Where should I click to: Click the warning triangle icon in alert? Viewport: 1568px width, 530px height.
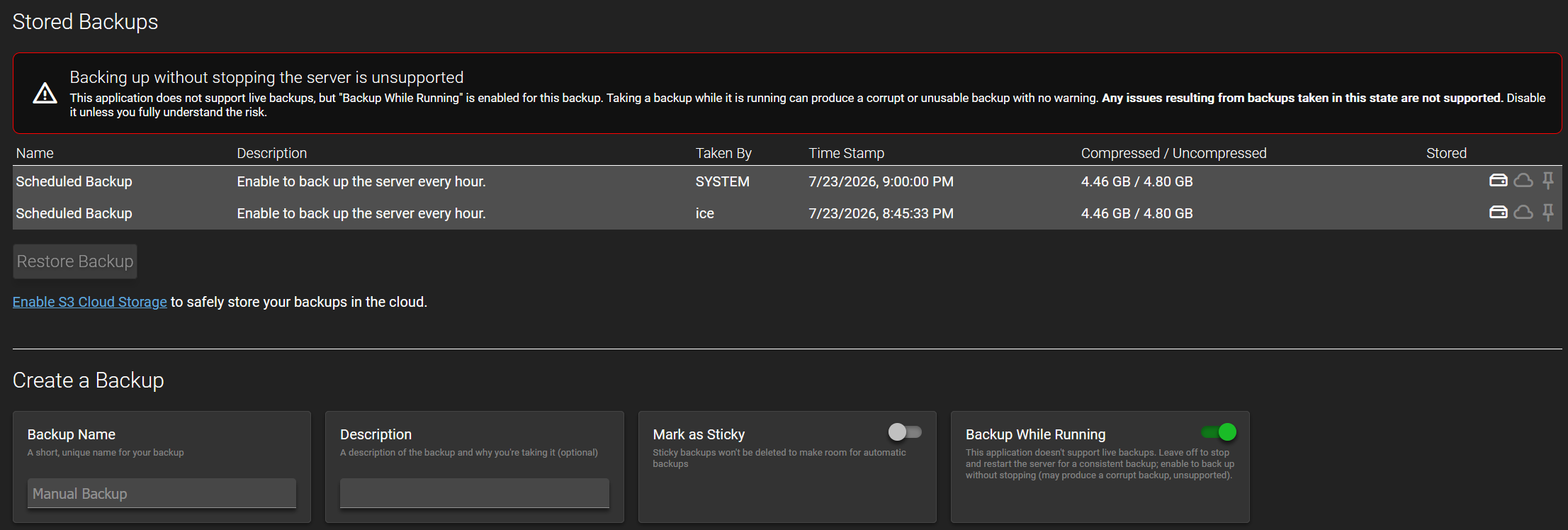45,93
